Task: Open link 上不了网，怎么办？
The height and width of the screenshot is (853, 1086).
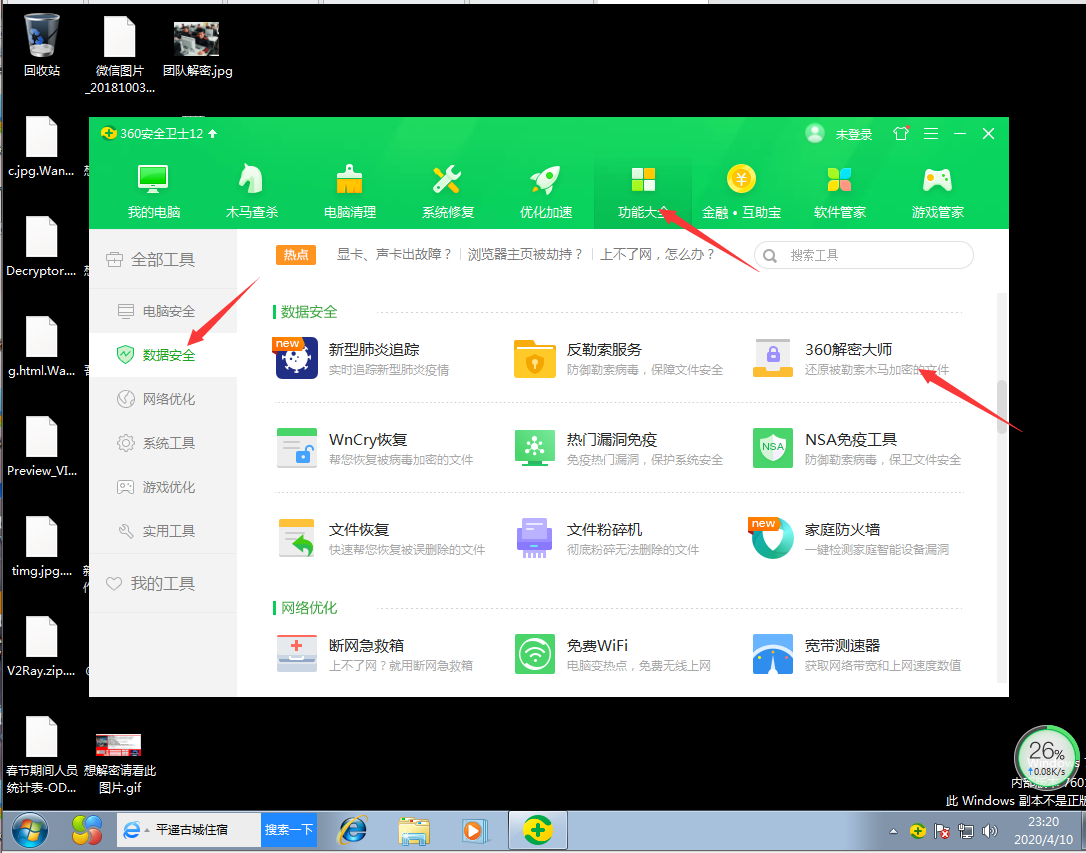Action: 657,255
